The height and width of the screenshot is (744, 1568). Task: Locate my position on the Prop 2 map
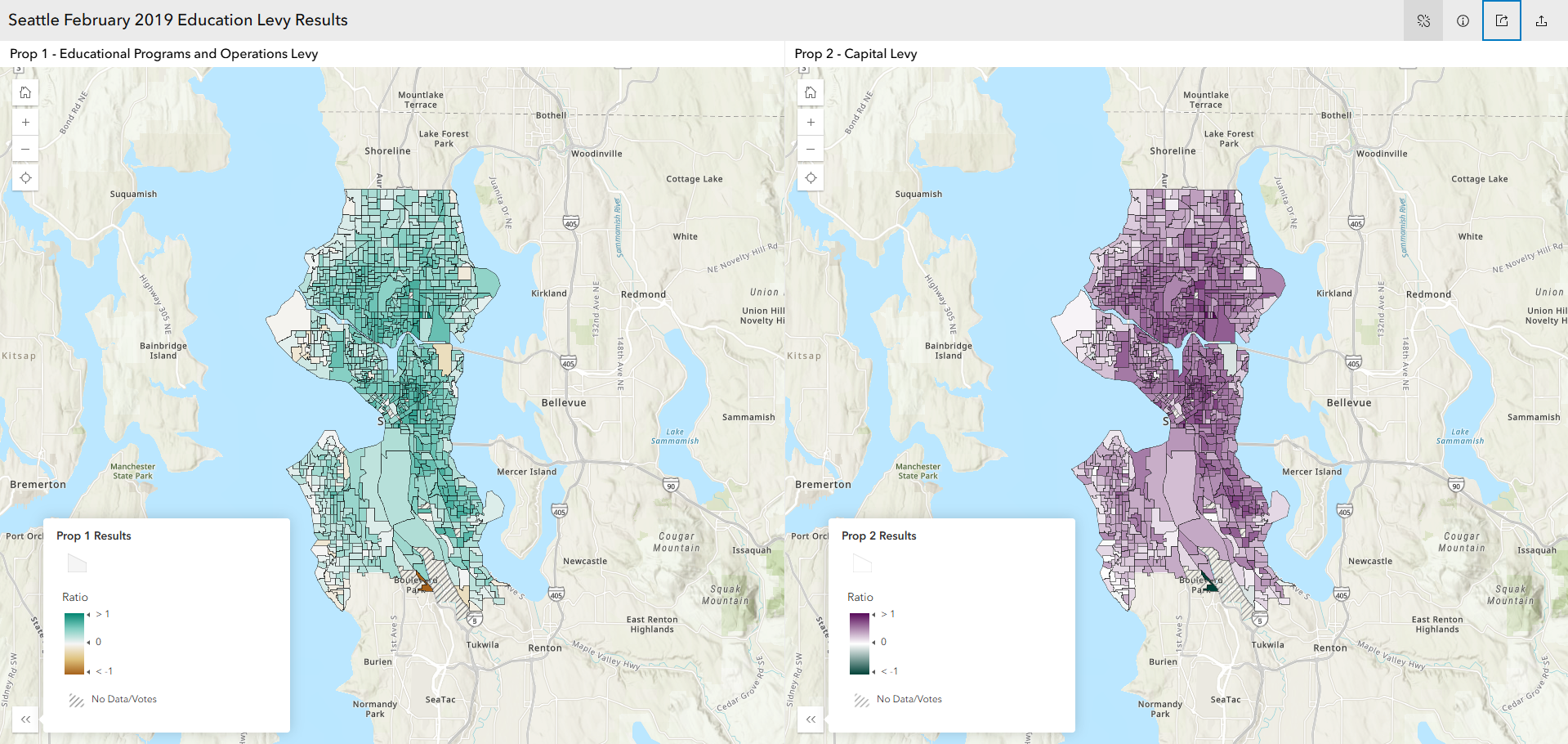pos(811,178)
